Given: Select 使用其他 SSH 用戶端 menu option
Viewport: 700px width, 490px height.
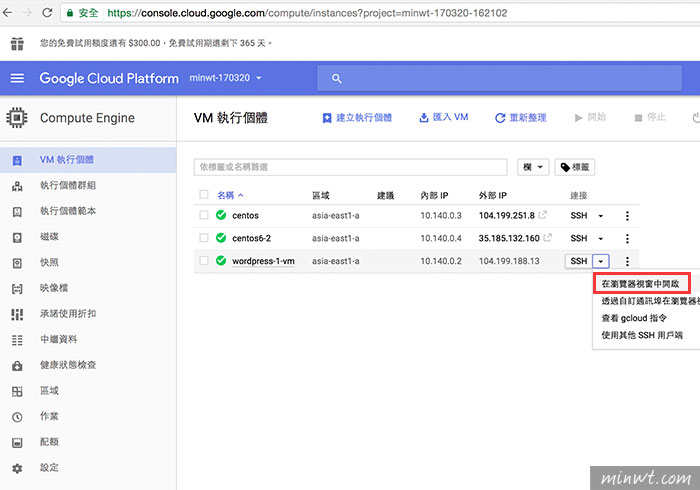Looking at the screenshot, I should [642, 335].
